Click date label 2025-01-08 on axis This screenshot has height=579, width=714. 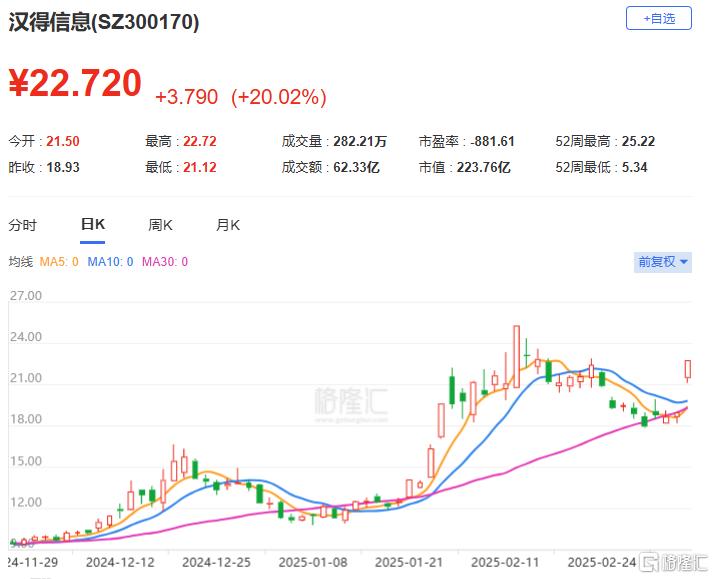pyautogui.click(x=313, y=563)
